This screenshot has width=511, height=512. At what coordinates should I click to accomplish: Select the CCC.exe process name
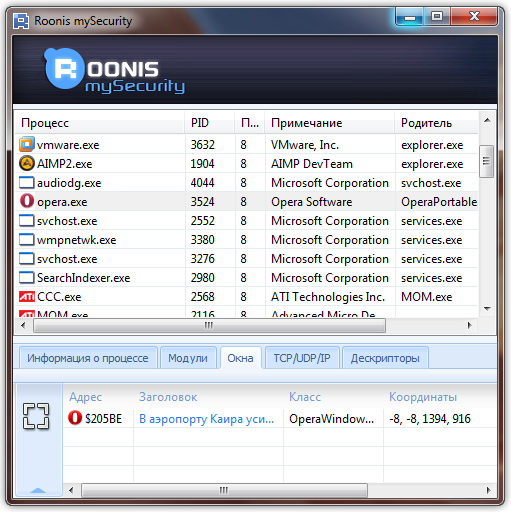click(x=59, y=297)
